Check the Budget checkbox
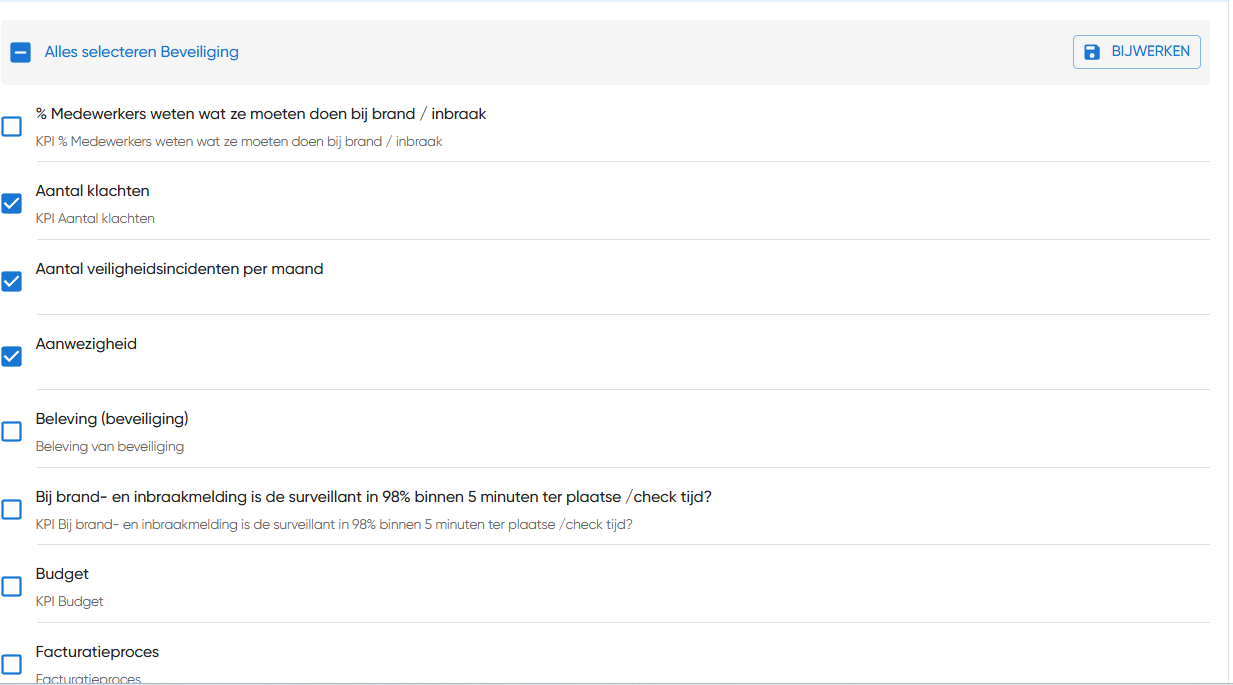Image resolution: width=1233 pixels, height=685 pixels. (12, 586)
